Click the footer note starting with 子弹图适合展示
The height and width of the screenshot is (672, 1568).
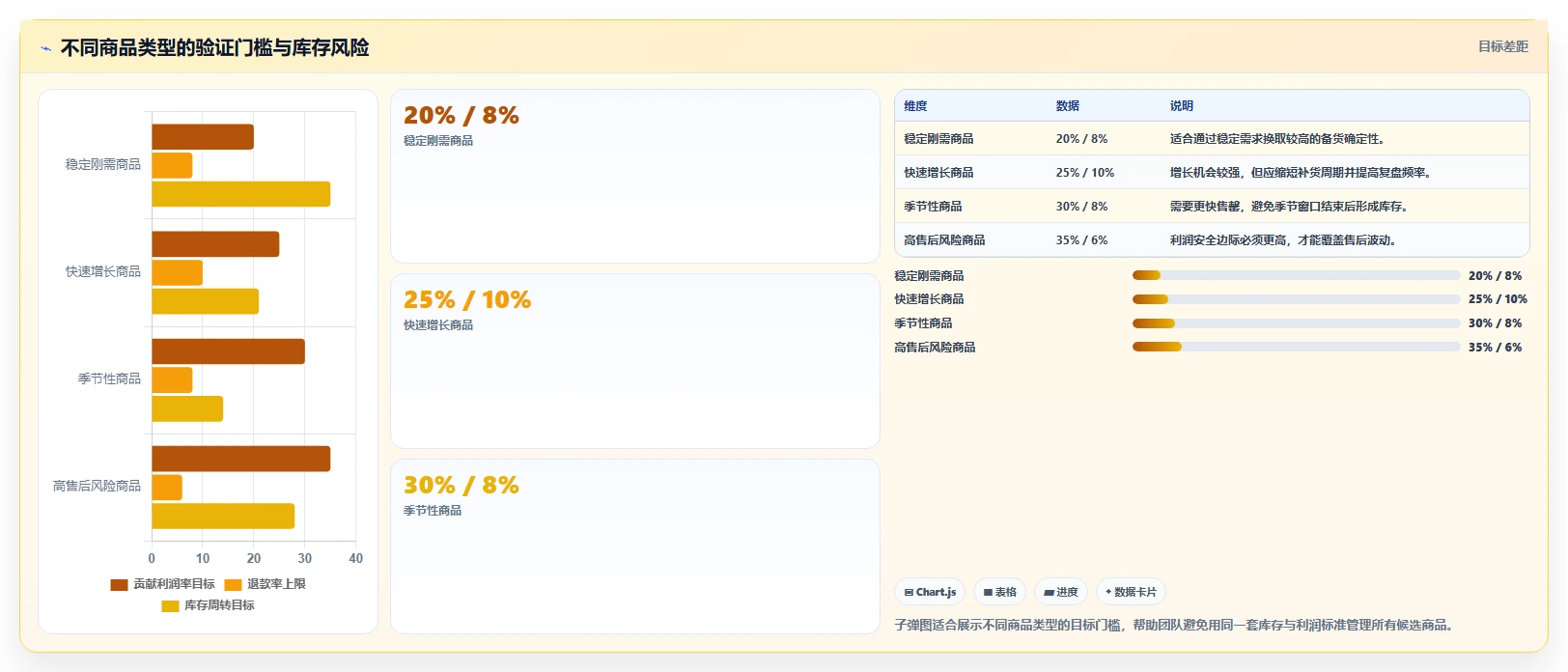coord(1174,626)
